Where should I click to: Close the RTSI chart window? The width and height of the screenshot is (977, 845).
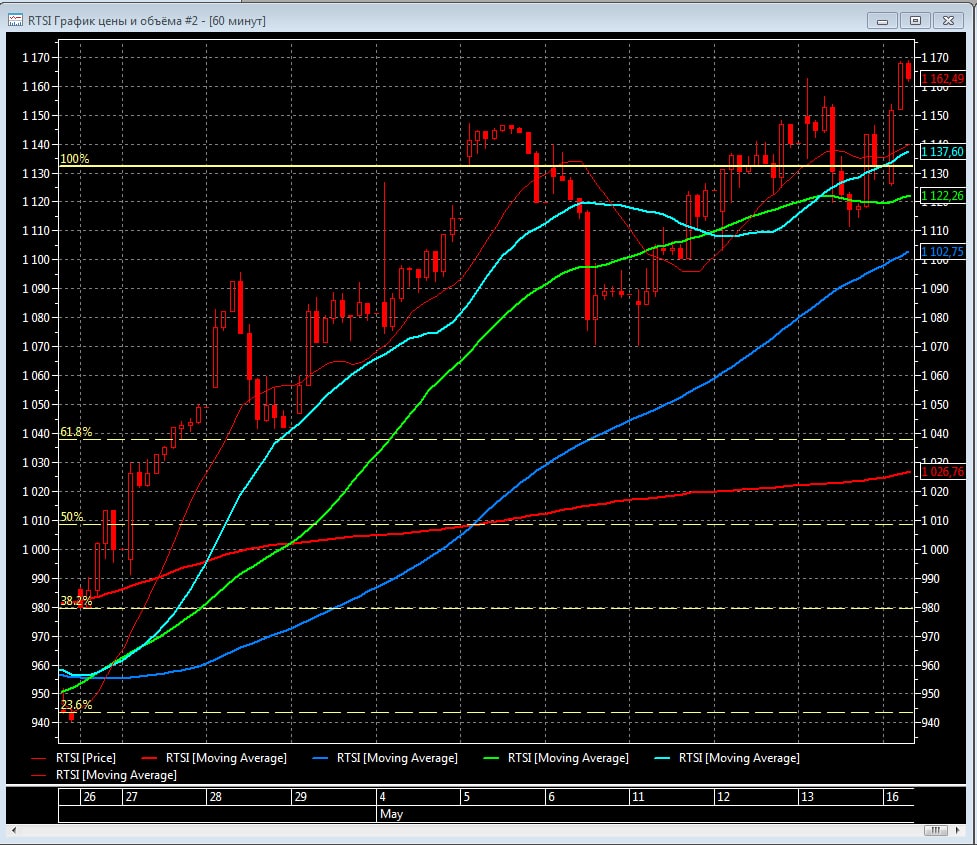(946, 20)
